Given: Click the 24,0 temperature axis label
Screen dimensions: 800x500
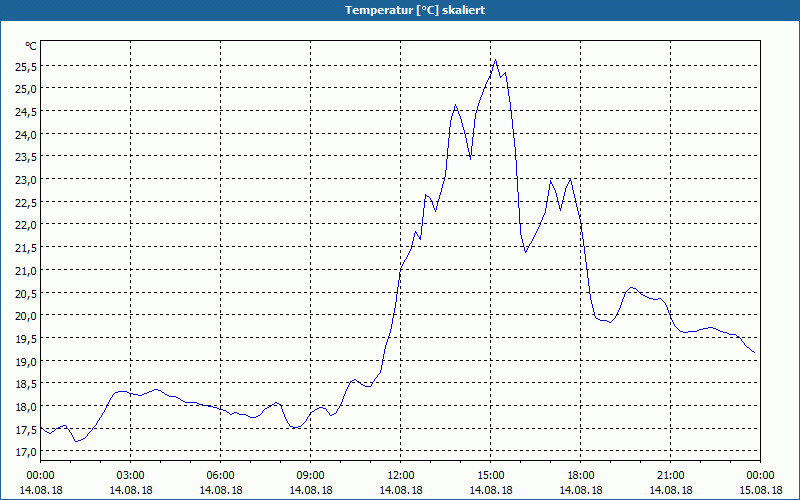Looking at the screenshot, I should 26,134.
